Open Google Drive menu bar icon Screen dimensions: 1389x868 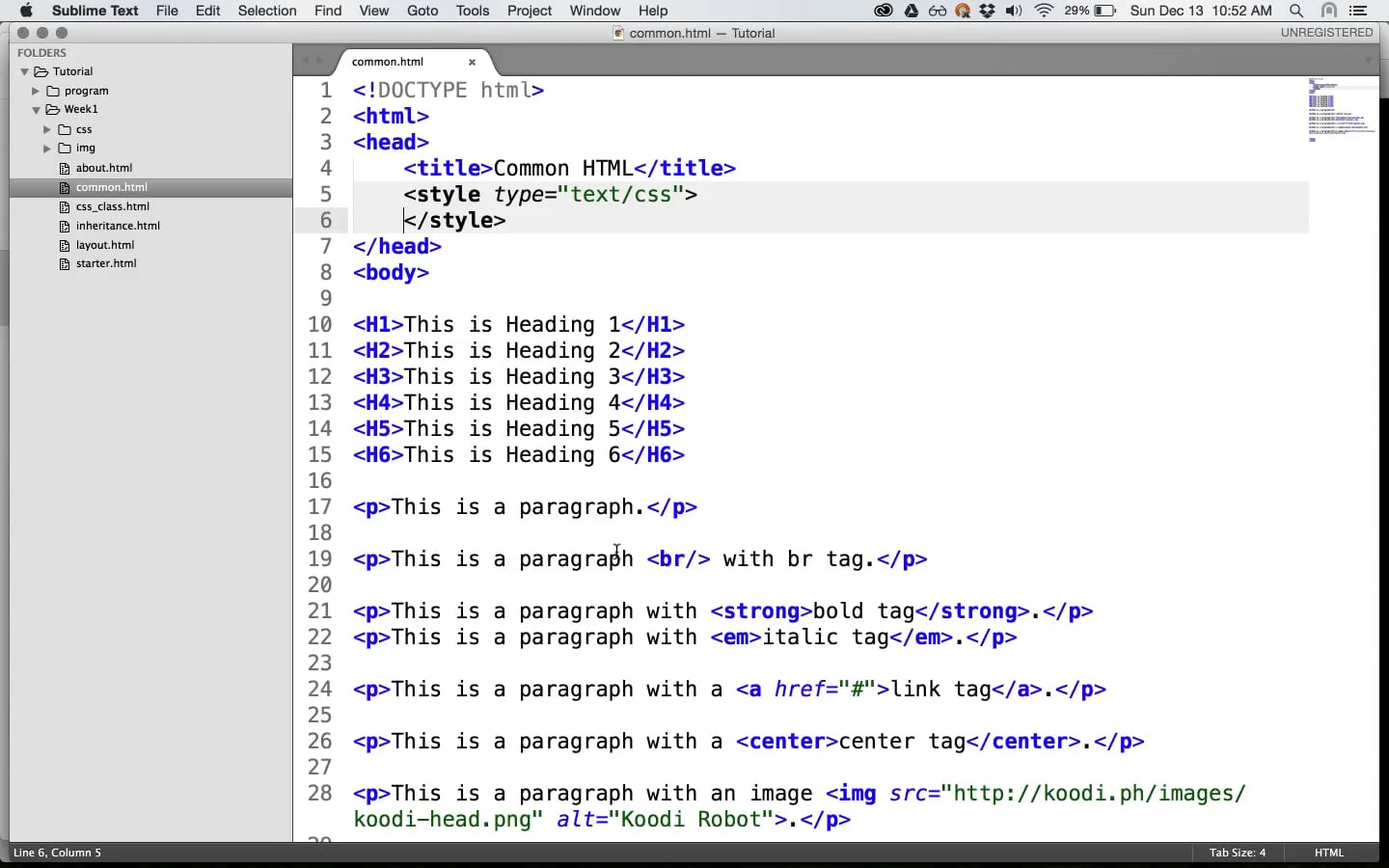coord(912,11)
